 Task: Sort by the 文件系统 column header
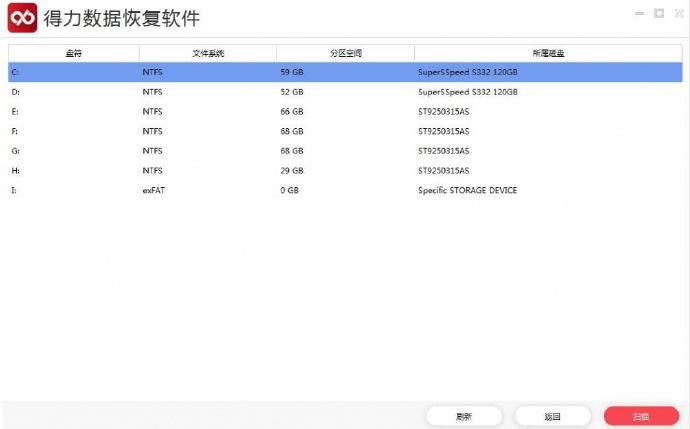(208, 53)
